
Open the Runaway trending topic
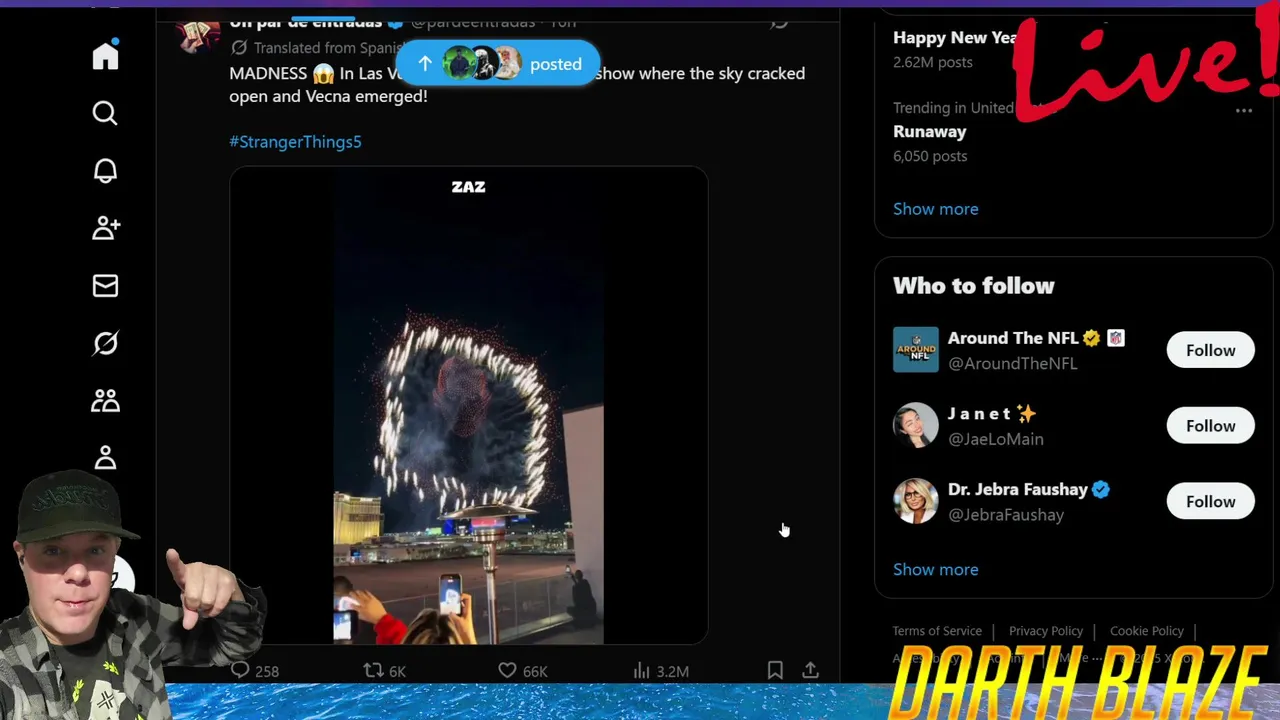point(930,132)
